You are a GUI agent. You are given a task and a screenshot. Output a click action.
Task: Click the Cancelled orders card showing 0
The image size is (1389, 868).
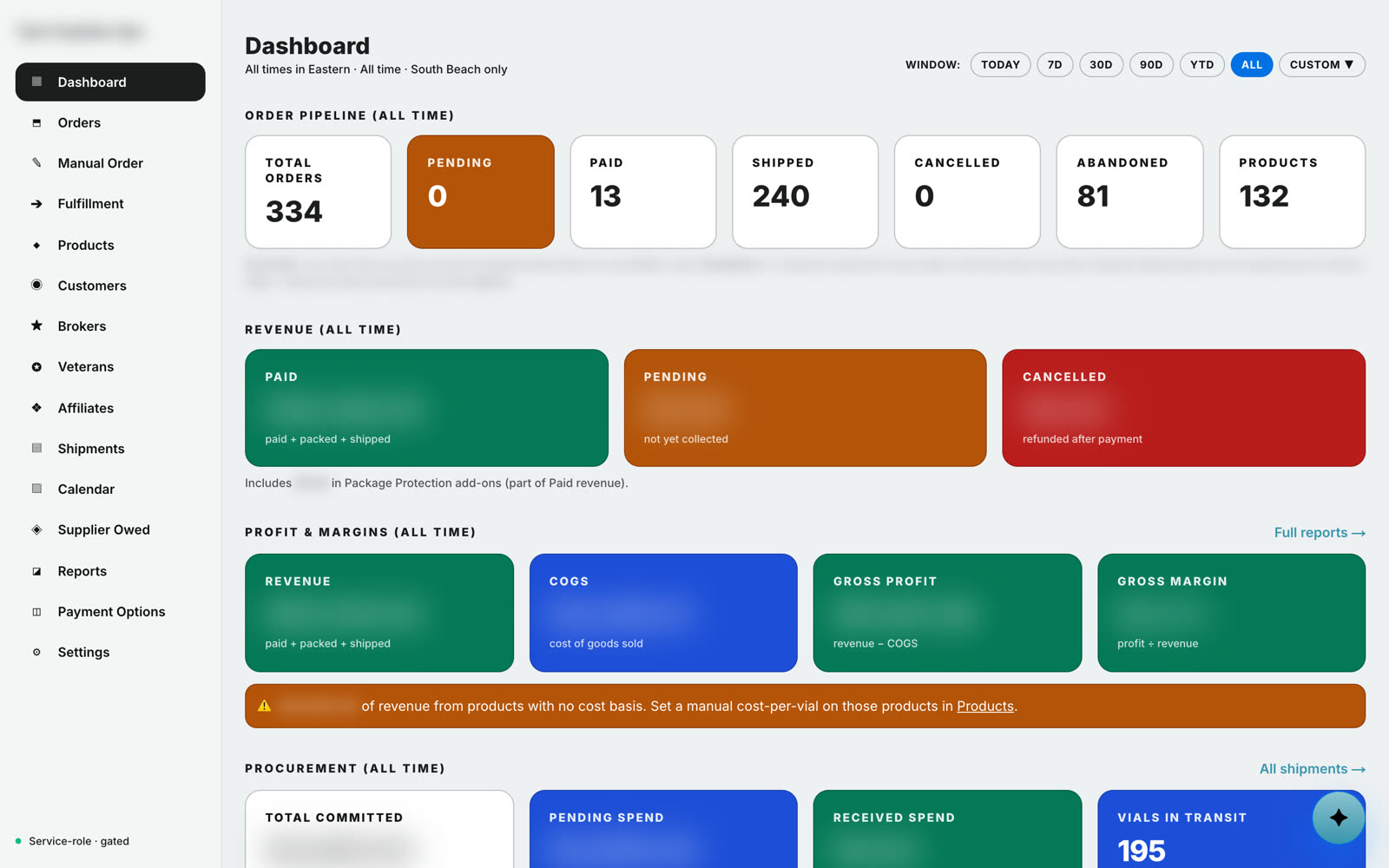tap(967, 192)
